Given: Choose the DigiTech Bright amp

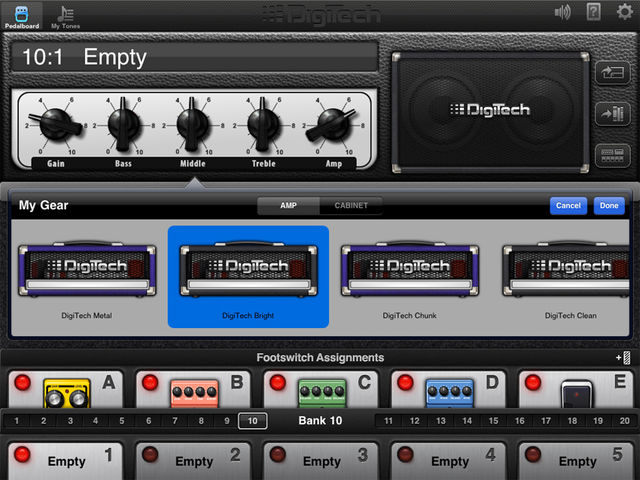Looking at the screenshot, I should (248, 277).
